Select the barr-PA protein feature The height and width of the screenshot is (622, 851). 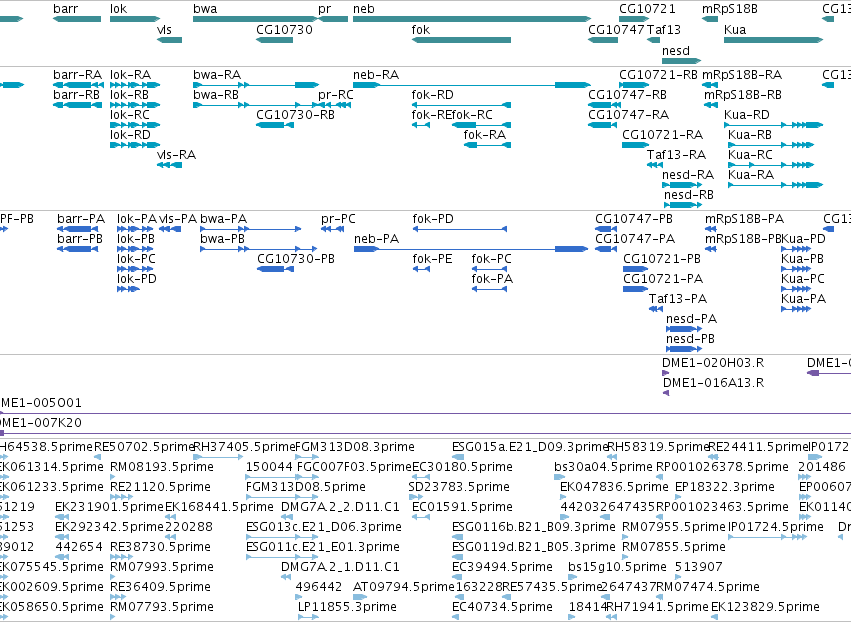pyautogui.click(x=78, y=229)
